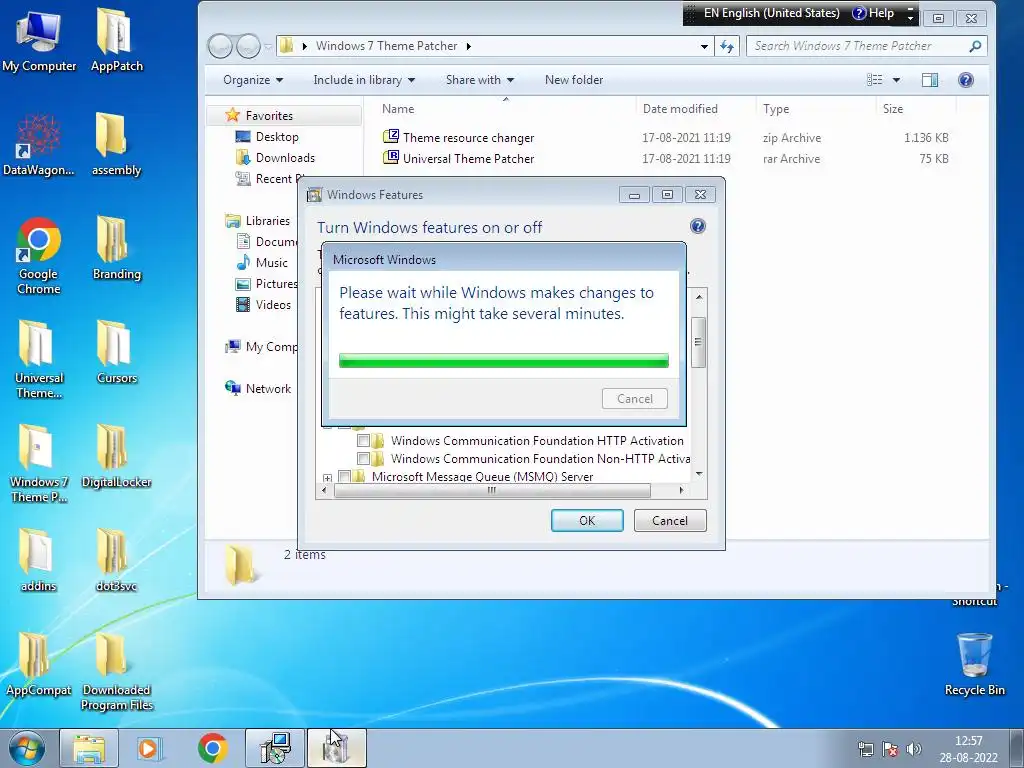Open the AppPatch folder on desktop

(116, 40)
